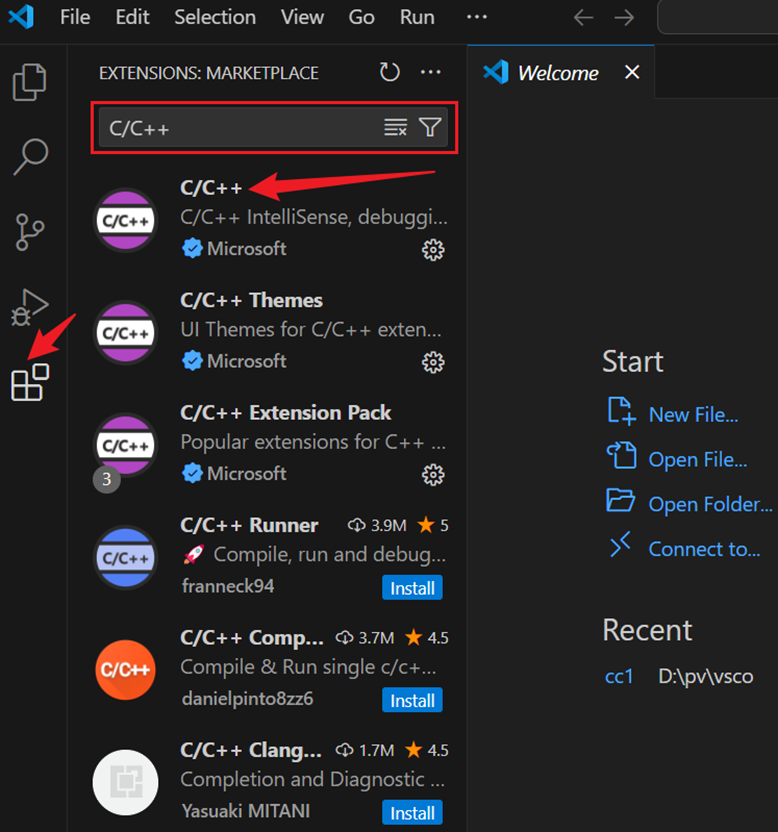Open the Edit menu
This screenshot has height=832, width=778.
132,18
